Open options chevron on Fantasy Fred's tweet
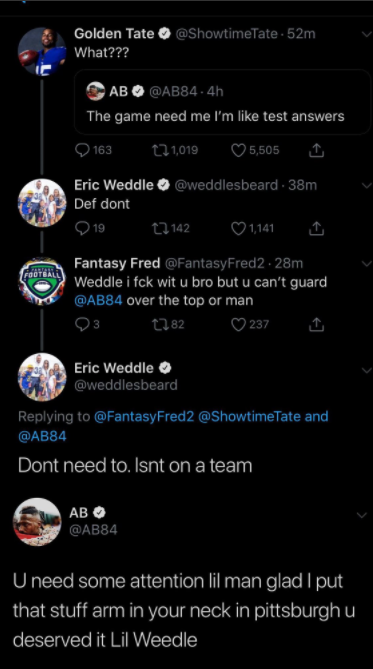Screen dimensions: 373x669 [x=367, y=264]
